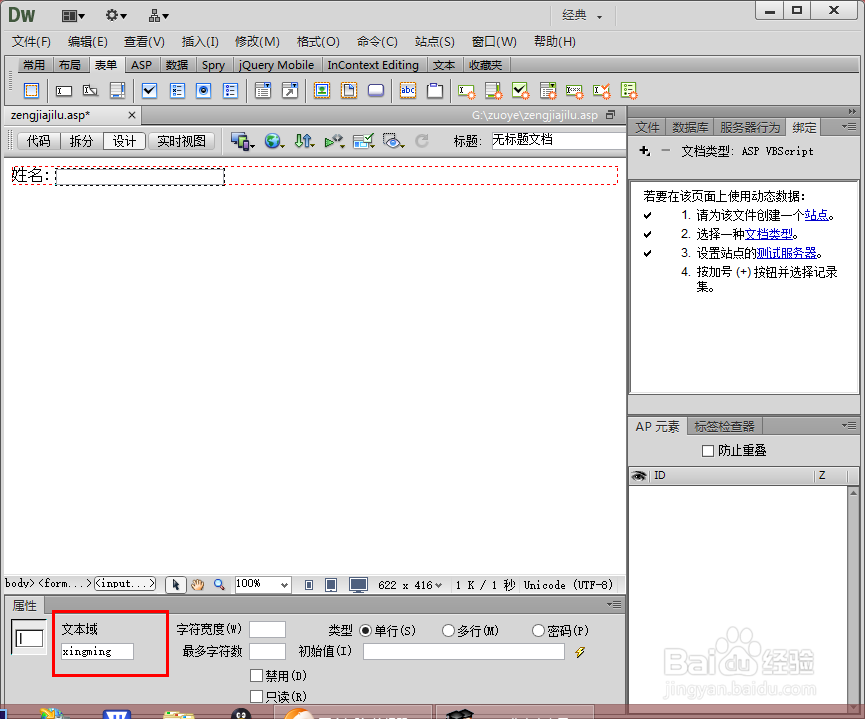Insert a form with the Form icon
865x719 pixels.
coord(31,90)
